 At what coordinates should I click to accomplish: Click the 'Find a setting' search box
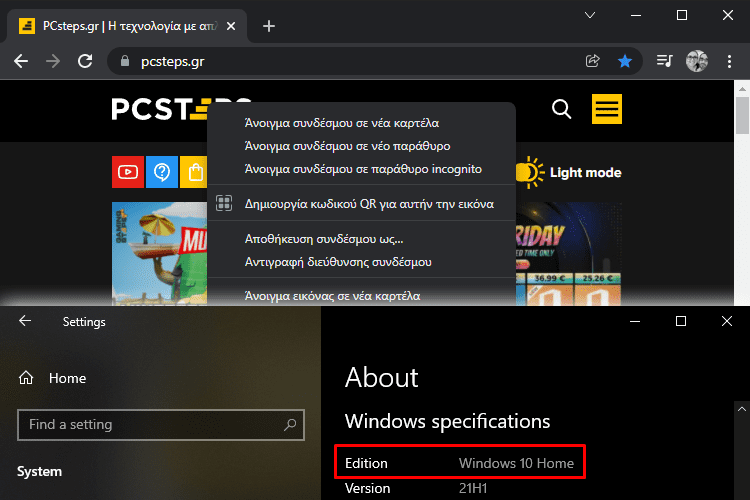[x=161, y=424]
